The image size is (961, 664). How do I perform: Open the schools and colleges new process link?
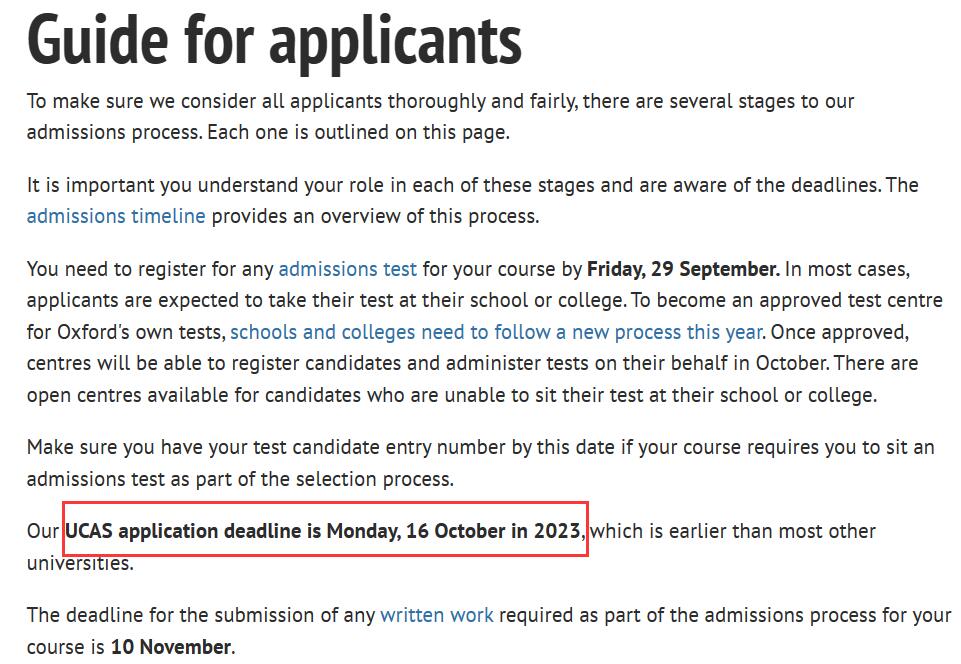[496, 332]
